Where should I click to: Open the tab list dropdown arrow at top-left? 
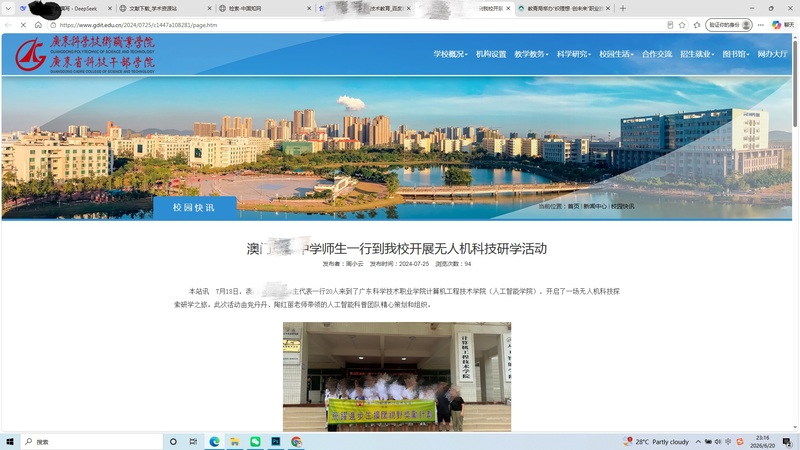click(x=8, y=8)
